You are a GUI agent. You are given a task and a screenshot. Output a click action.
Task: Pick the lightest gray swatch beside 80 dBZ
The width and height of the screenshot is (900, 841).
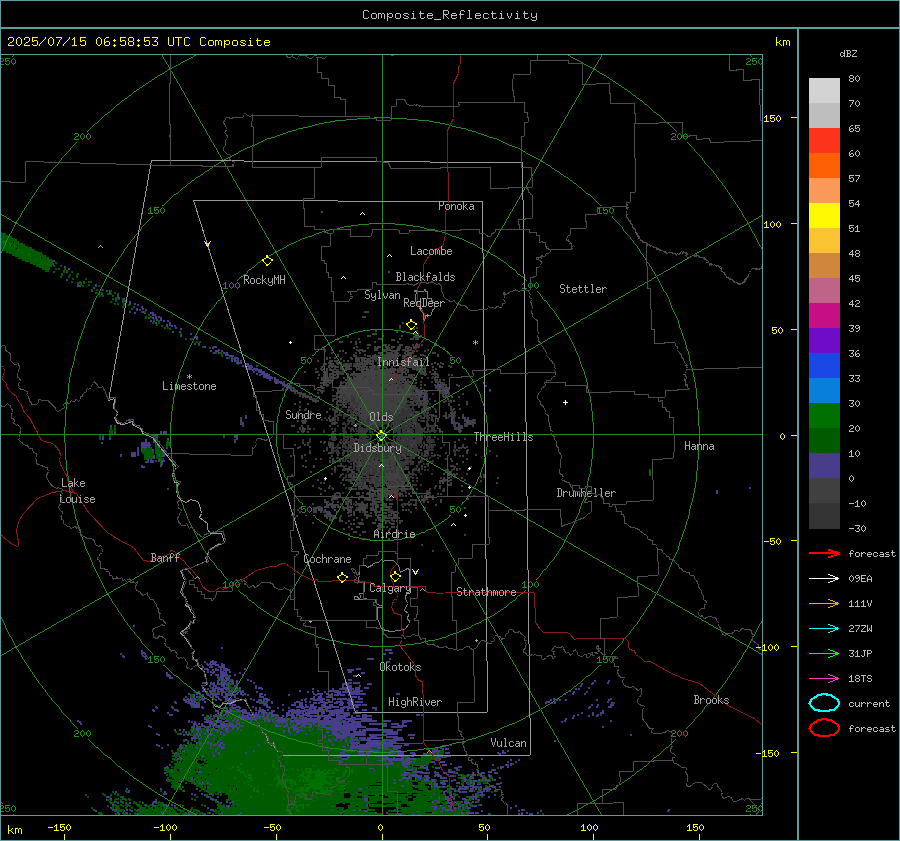[824, 90]
